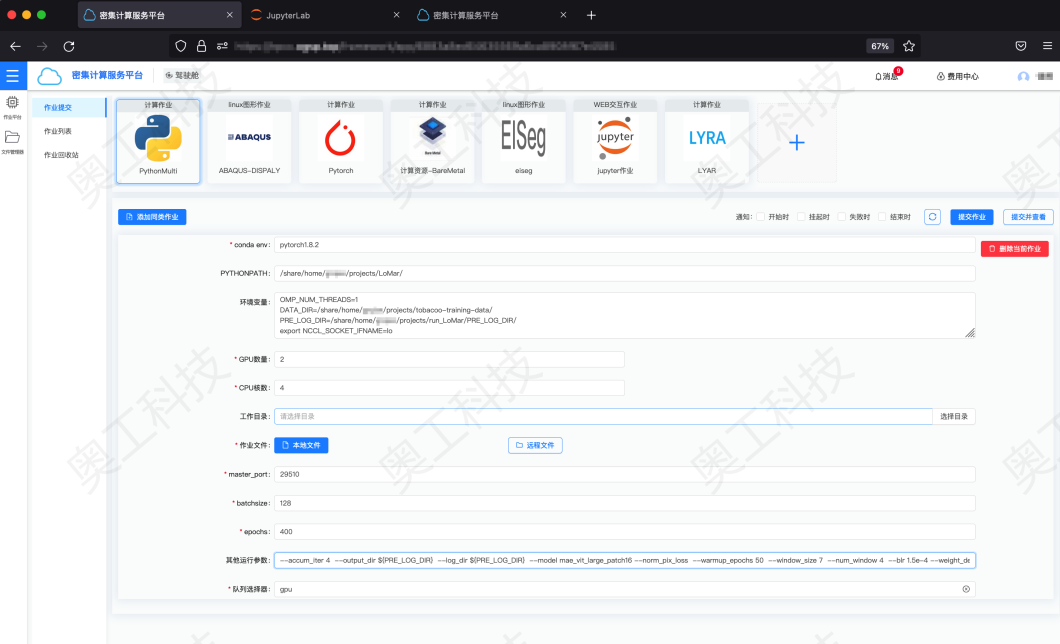The image size is (1060, 644).
Task: Click into the 工作目录 field
Action: coord(604,416)
